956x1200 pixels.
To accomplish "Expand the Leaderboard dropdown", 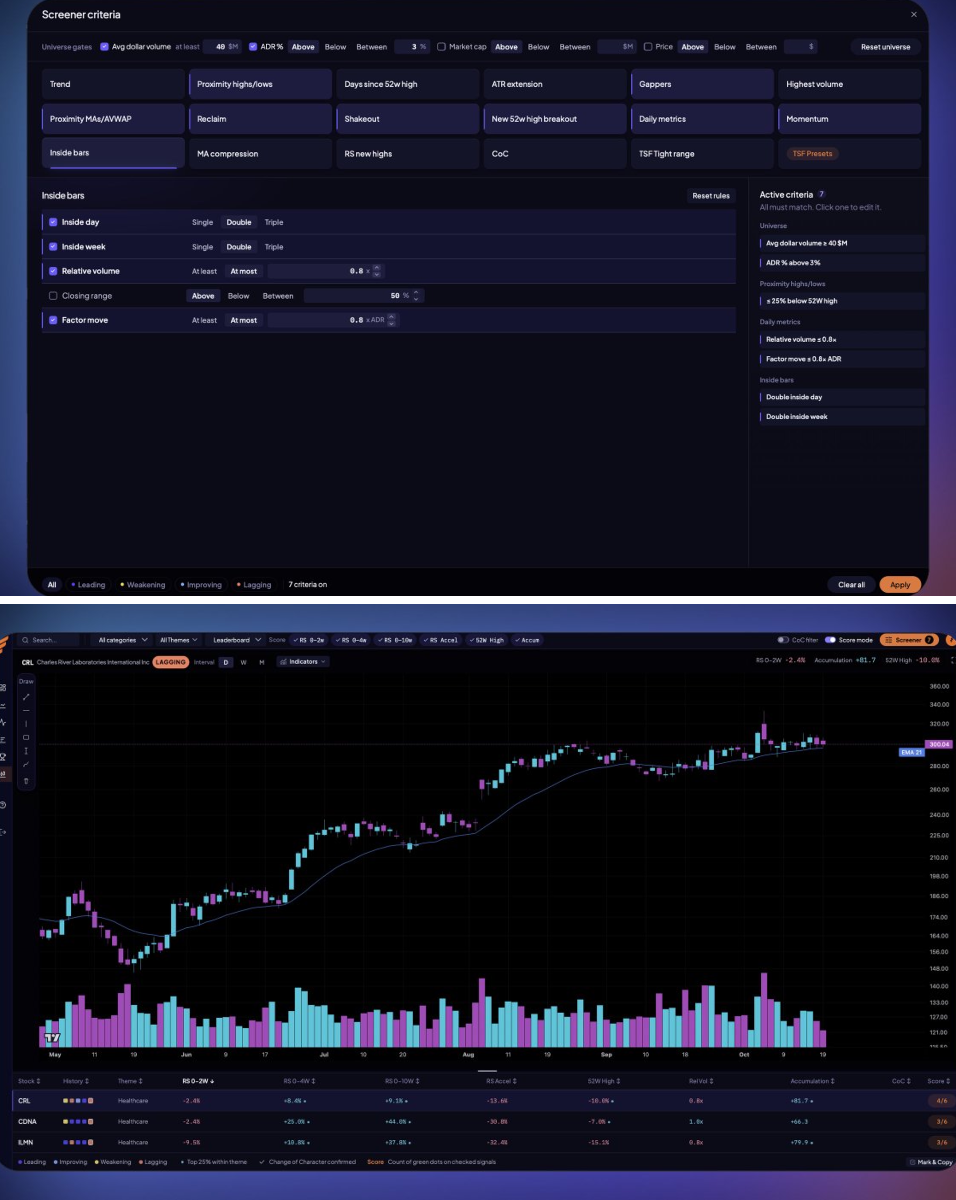I will click(x=237, y=640).
